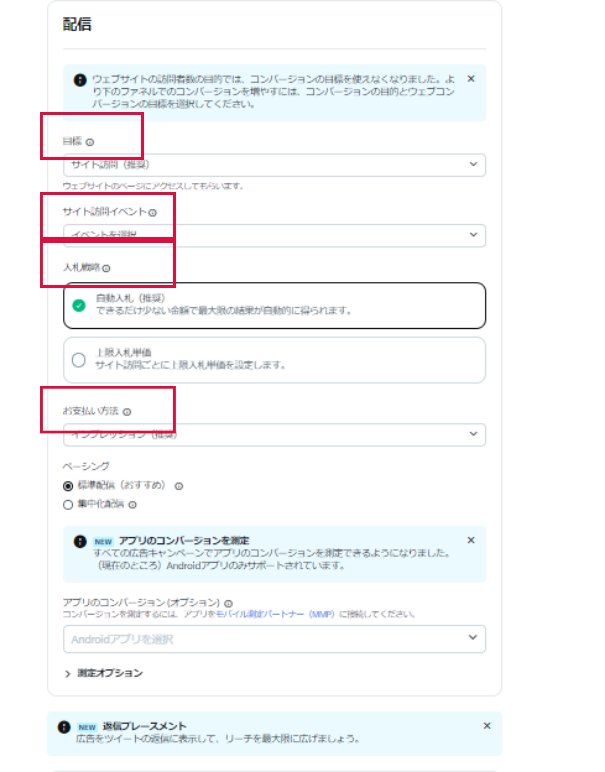This screenshot has height=772, width=605.
Task: Click alert icon in website conversion banner
Action: (x=80, y=80)
